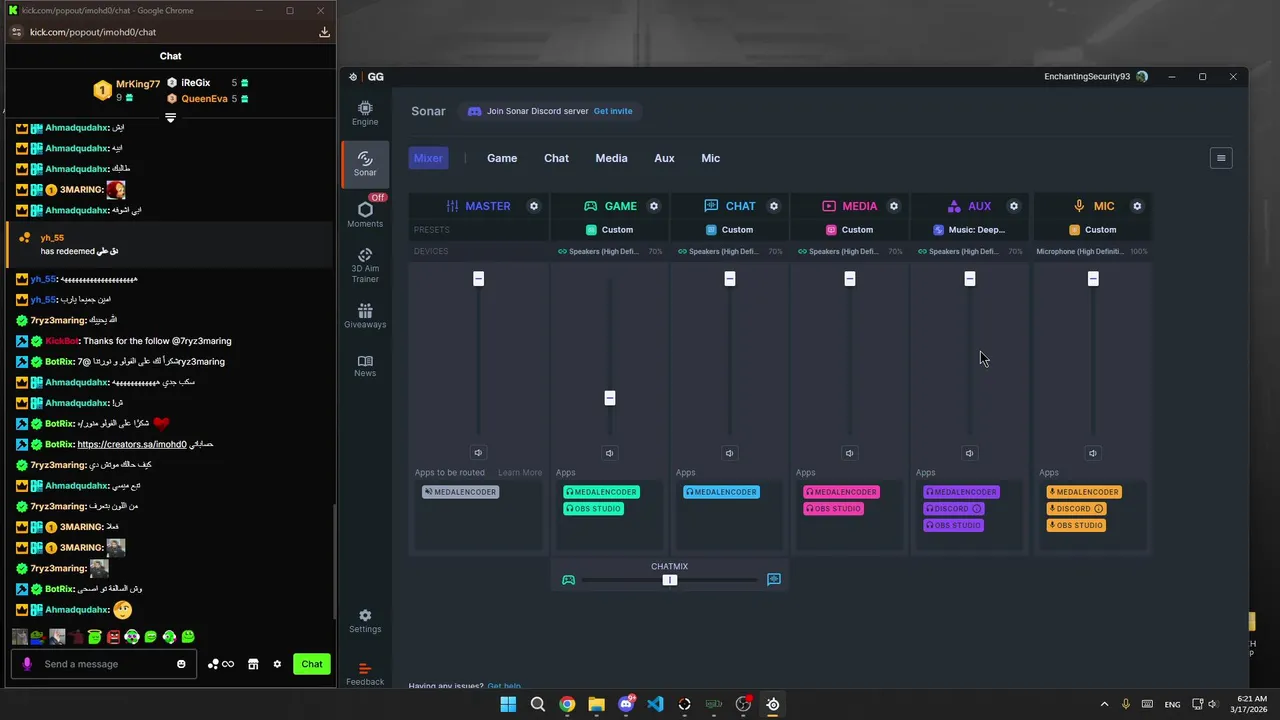1280x720 pixels.
Task: Open GG Settings in the sidebar
Action: tap(365, 621)
